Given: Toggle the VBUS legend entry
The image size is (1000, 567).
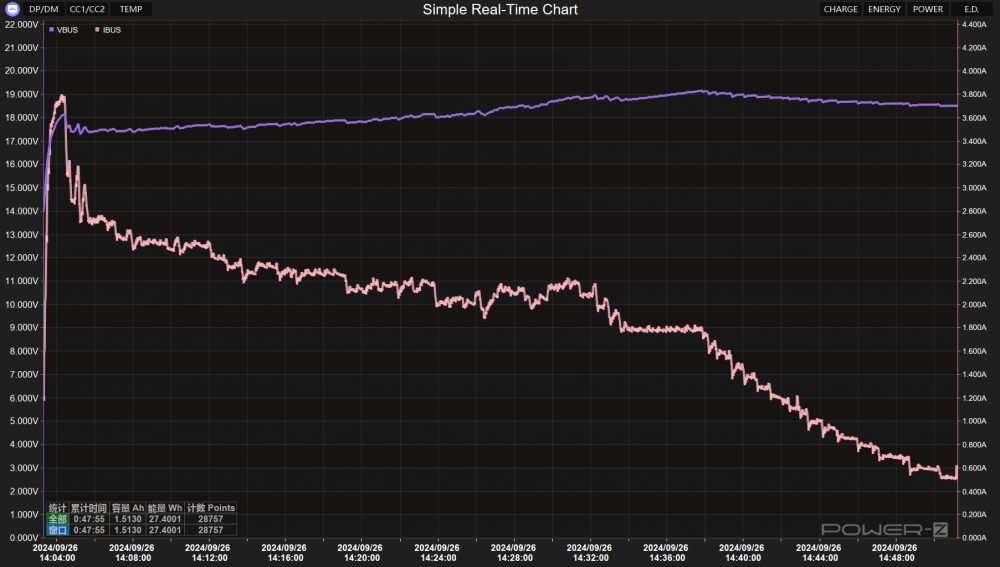Looking at the screenshot, I should tap(63, 30).
